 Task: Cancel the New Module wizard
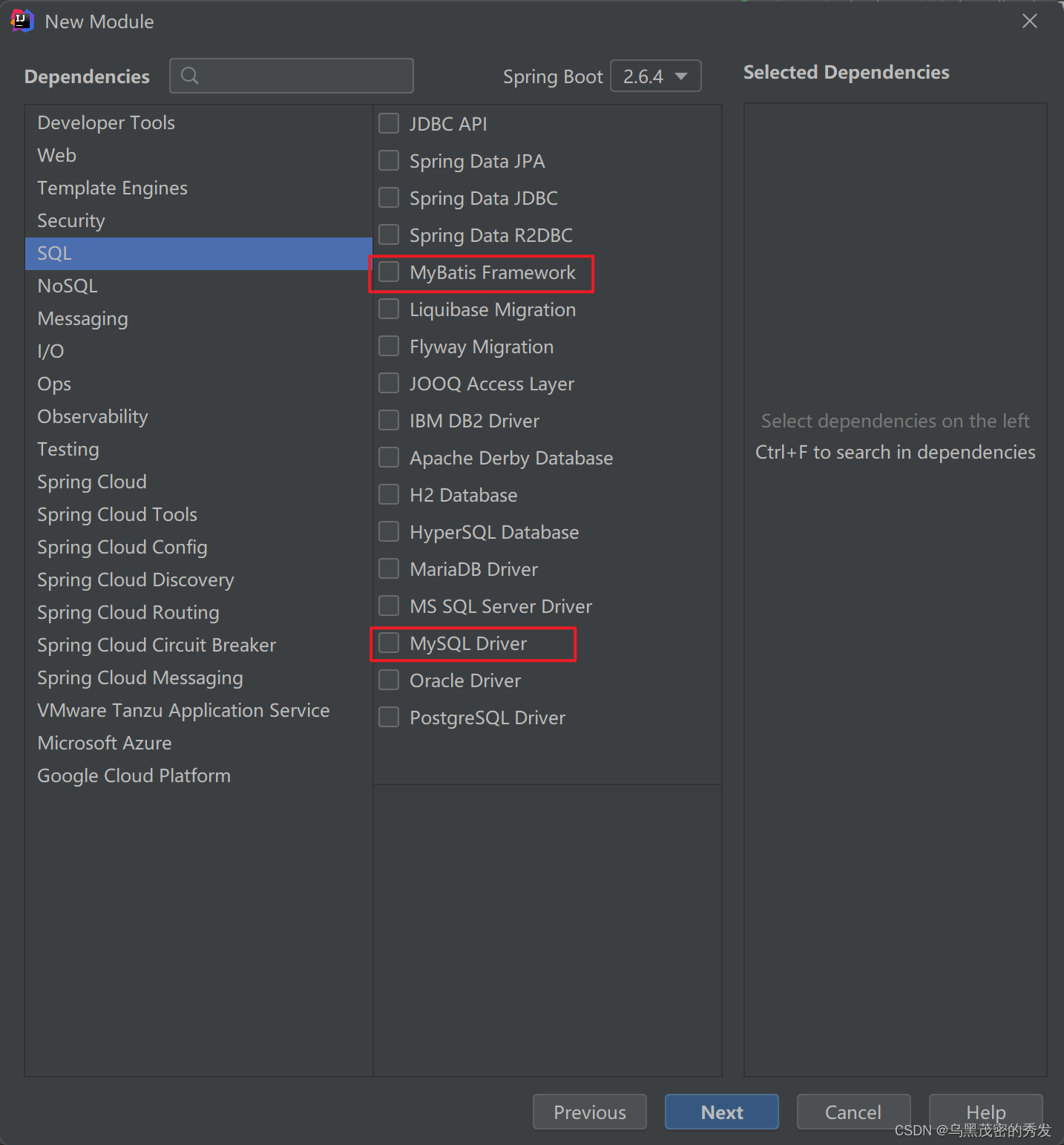(x=854, y=1112)
